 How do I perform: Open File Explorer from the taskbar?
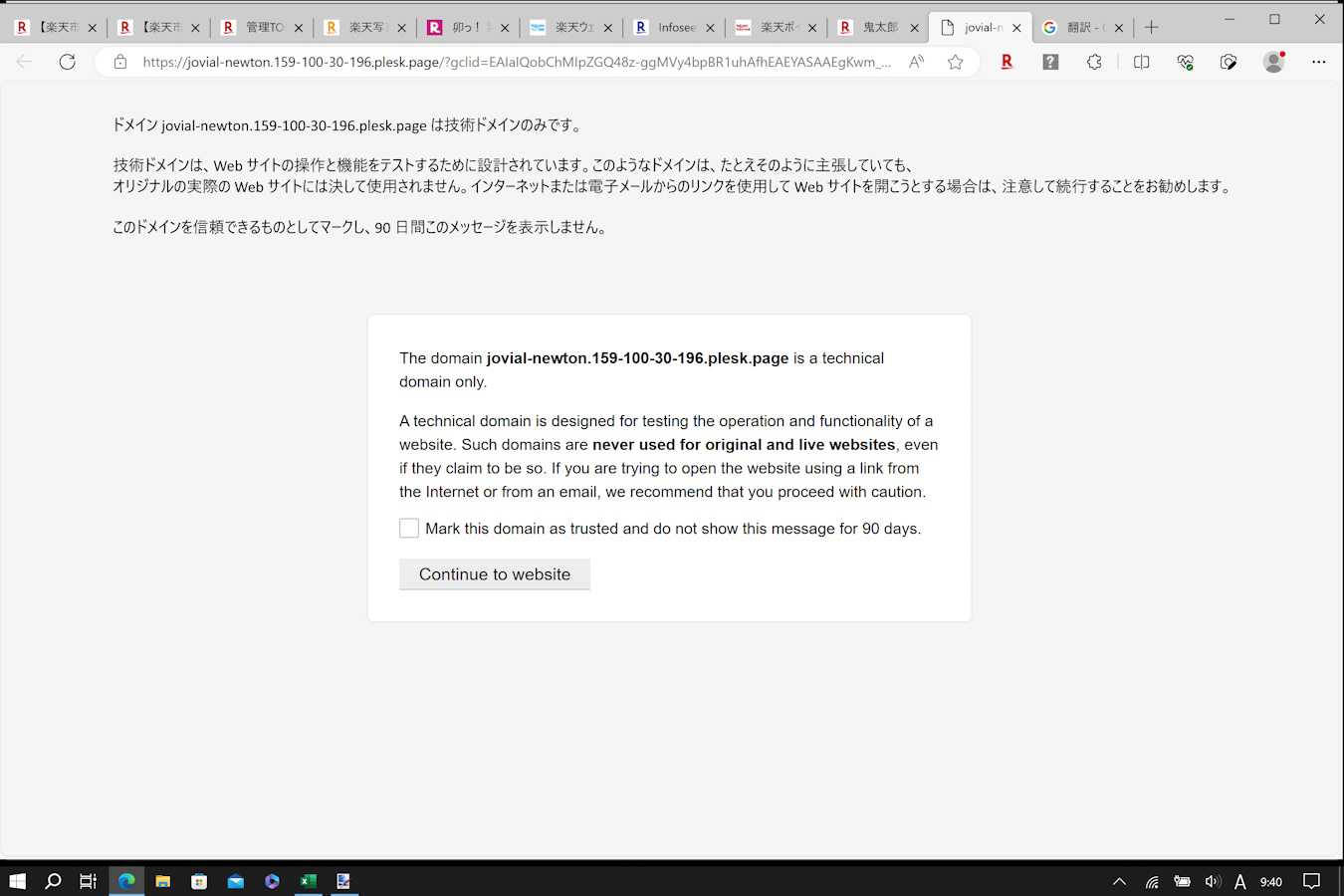[x=163, y=881]
